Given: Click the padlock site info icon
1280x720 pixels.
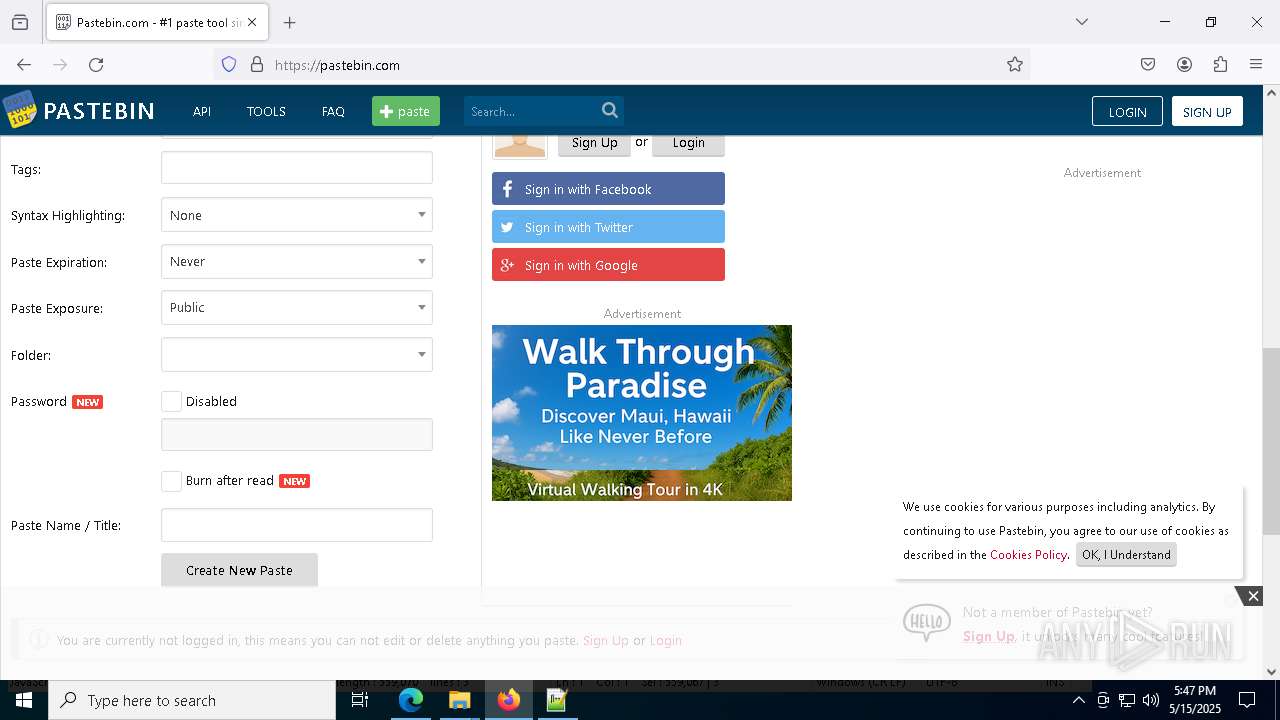Looking at the screenshot, I should point(257,64).
